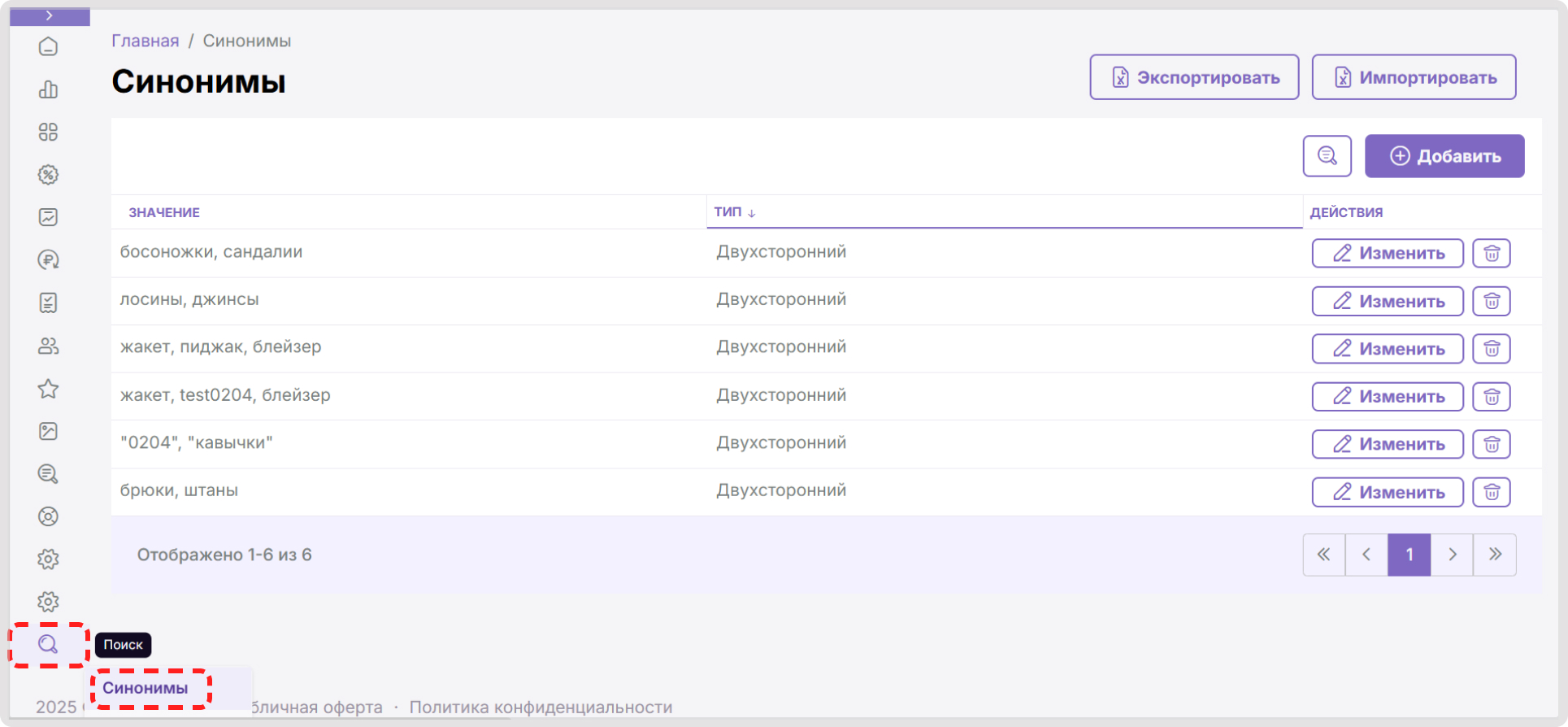Open the checklist orders icon
Screen dimensions: 1568x727
pos(49,303)
